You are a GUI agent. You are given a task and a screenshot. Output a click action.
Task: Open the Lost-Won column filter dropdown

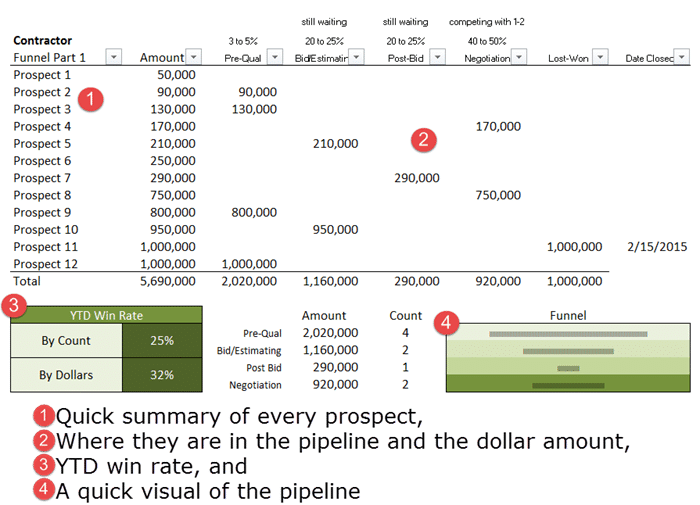point(600,57)
